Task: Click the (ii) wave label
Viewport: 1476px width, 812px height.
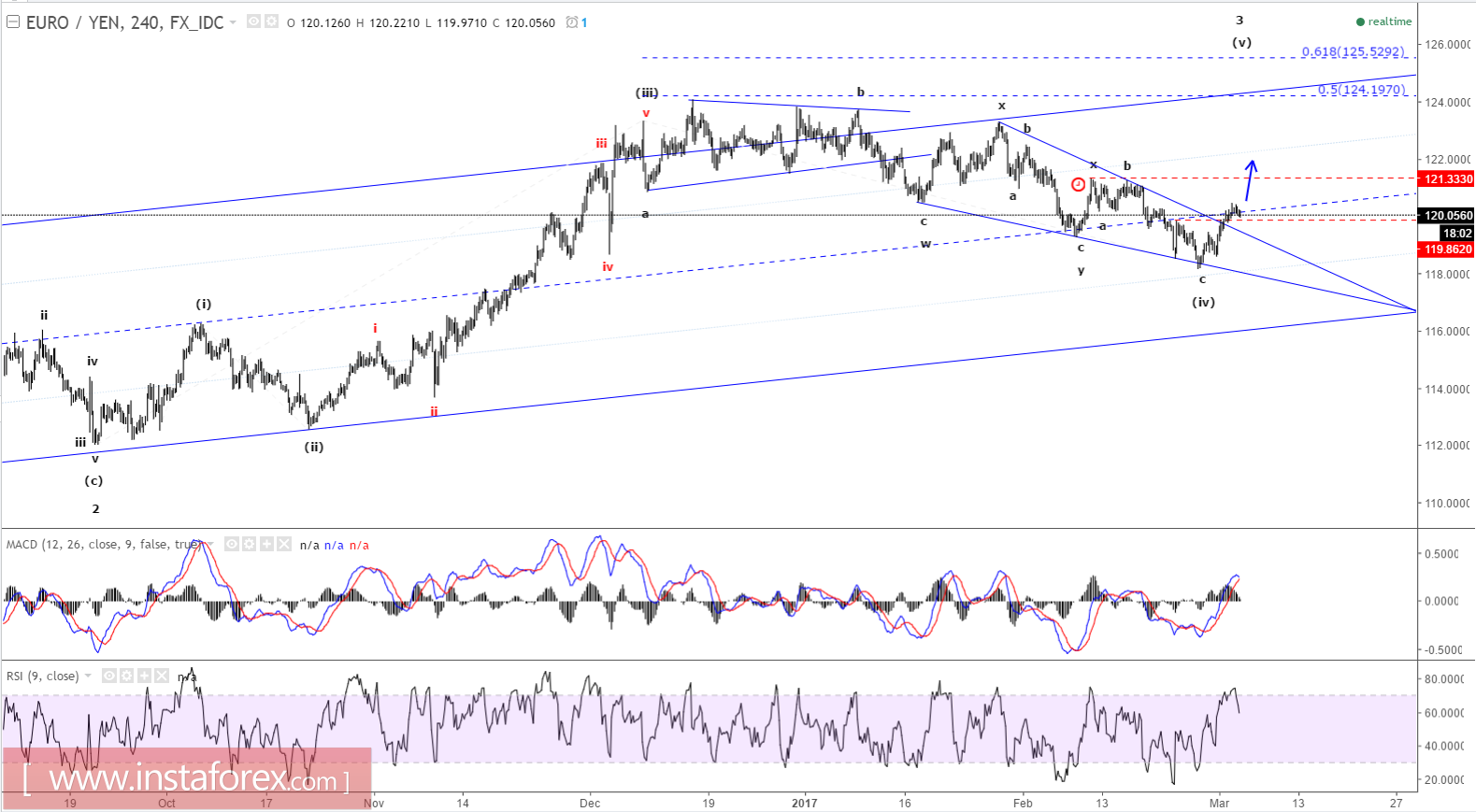Action: pos(314,447)
